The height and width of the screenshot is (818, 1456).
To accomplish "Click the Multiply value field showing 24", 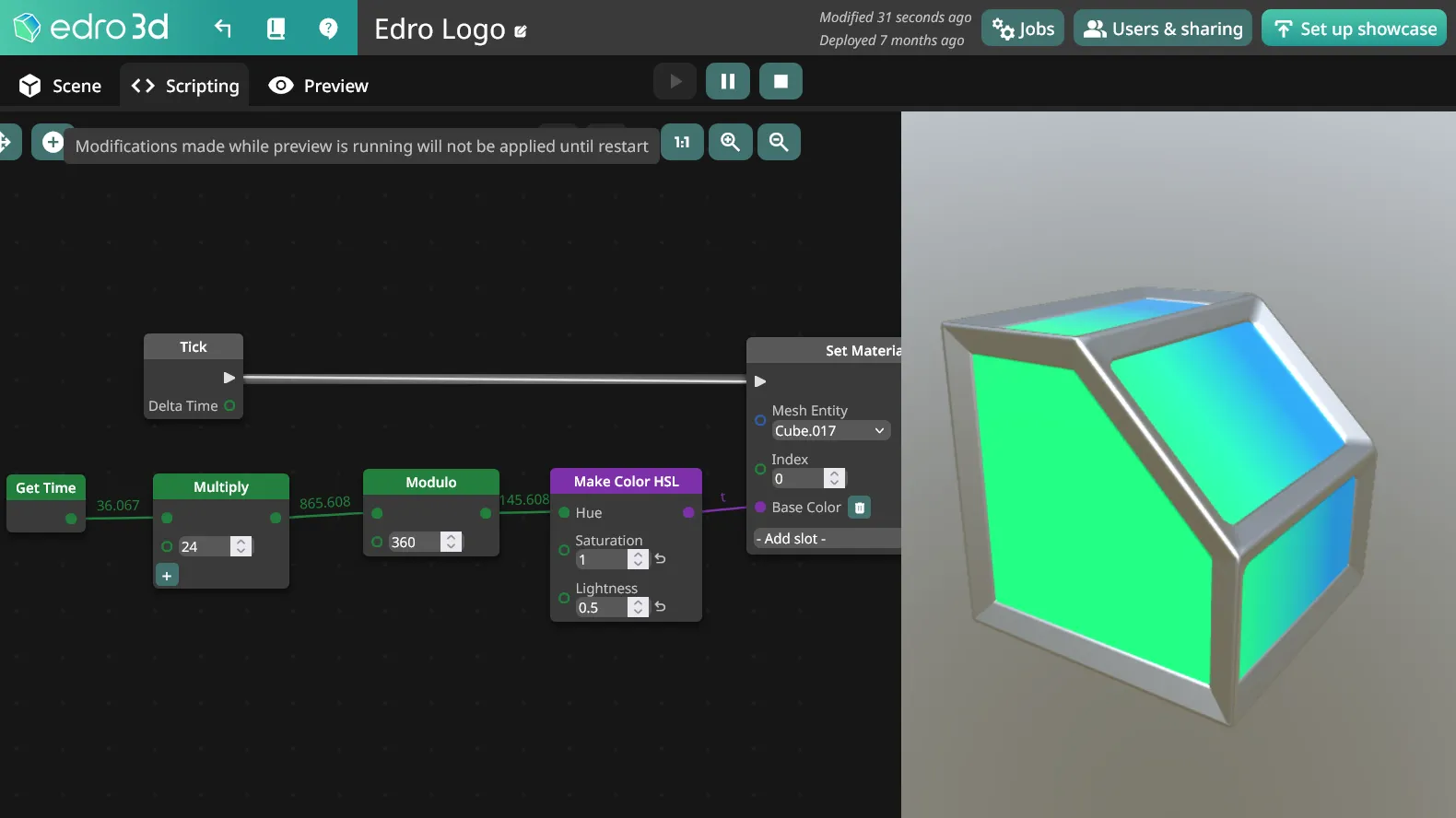I will (x=205, y=546).
